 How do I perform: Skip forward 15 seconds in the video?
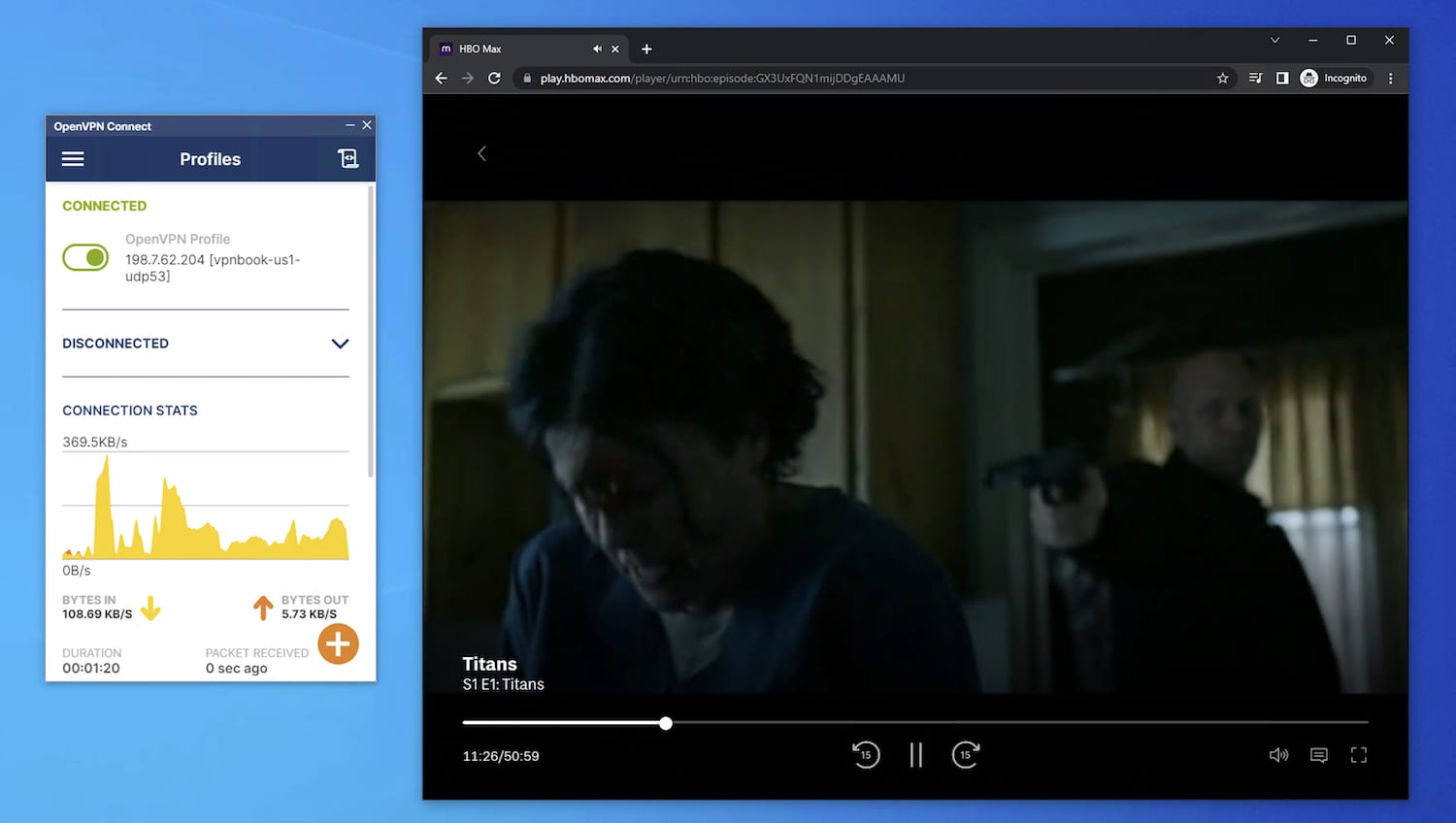[966, 755]
